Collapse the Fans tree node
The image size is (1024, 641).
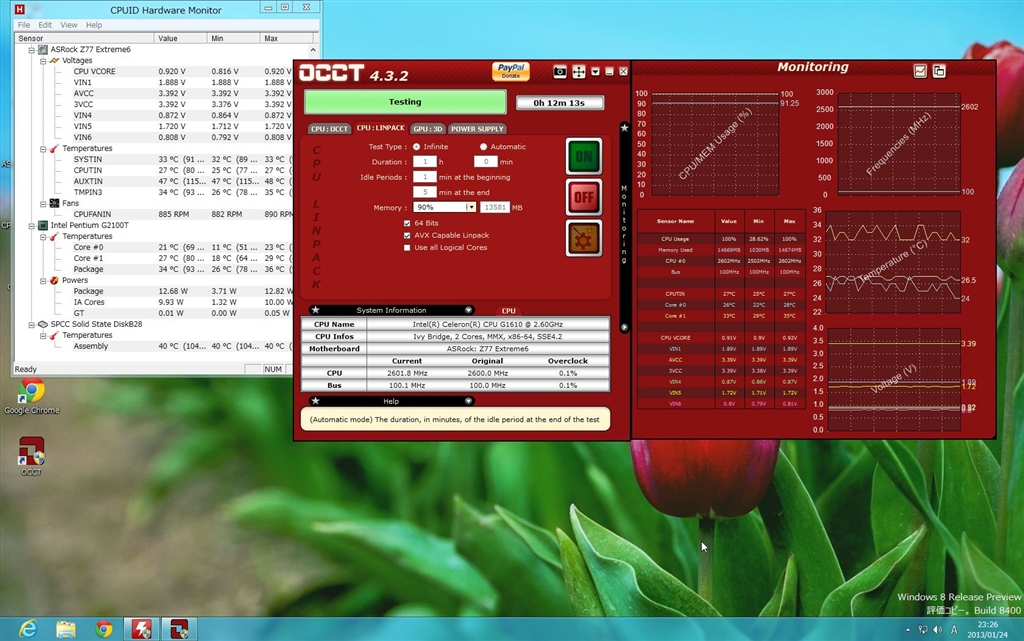click(x=43, y=204)
